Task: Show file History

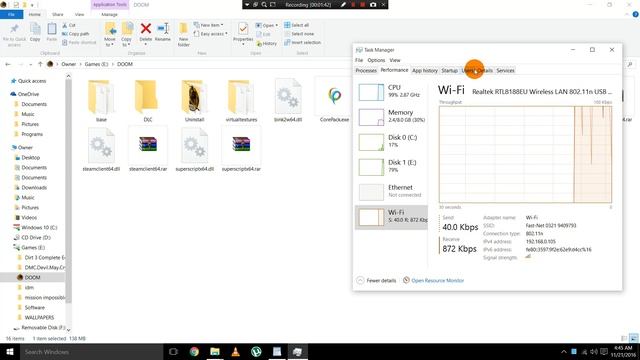Action: pos(267,43)
